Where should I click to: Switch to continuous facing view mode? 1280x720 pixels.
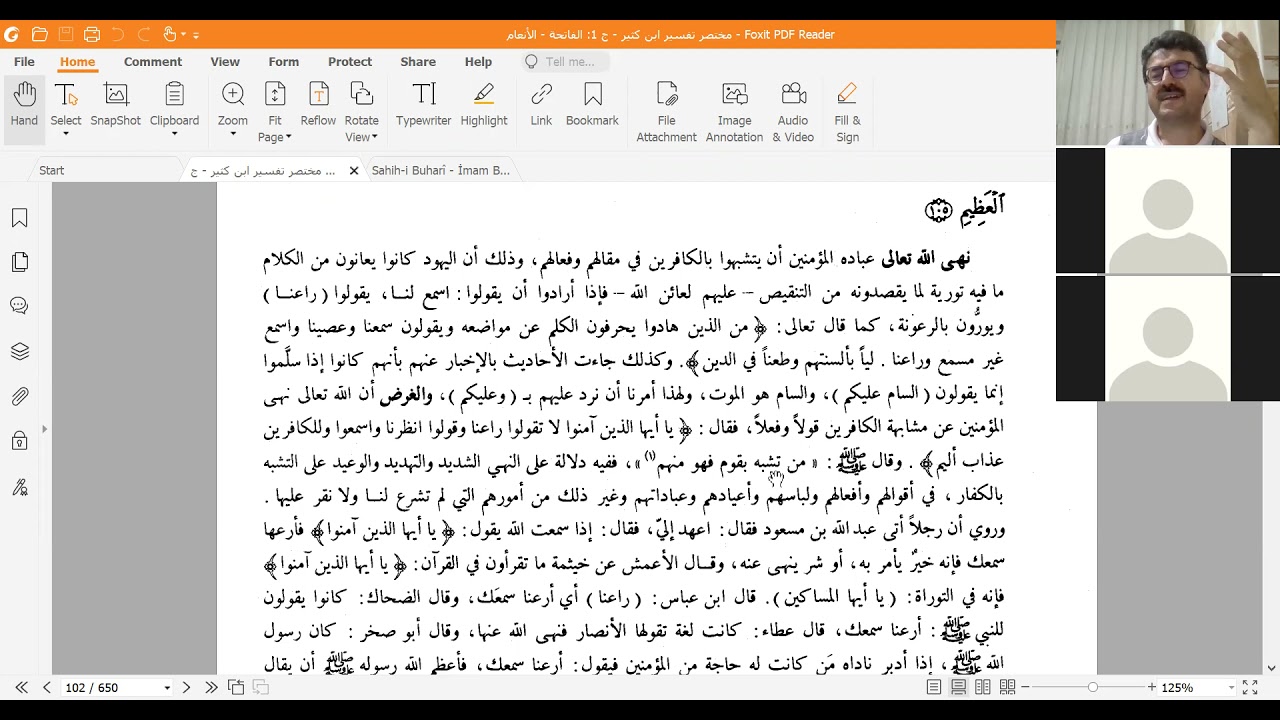pyautogui.click(x=1008, y=687)
